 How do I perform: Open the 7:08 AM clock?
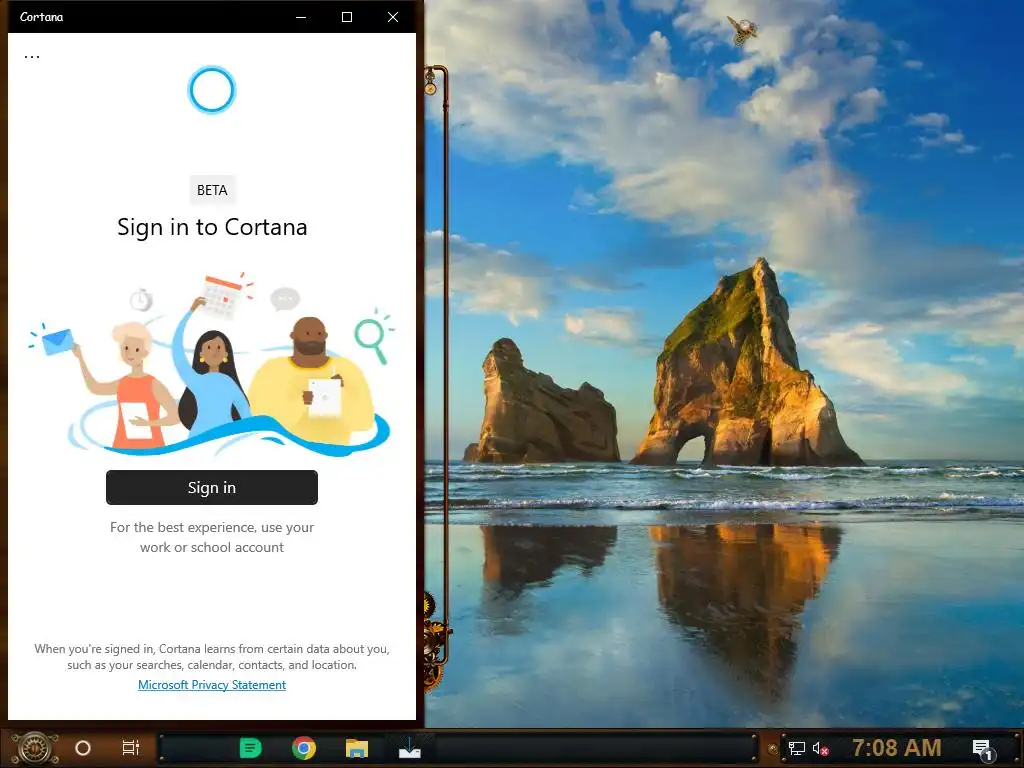(897, 748)
